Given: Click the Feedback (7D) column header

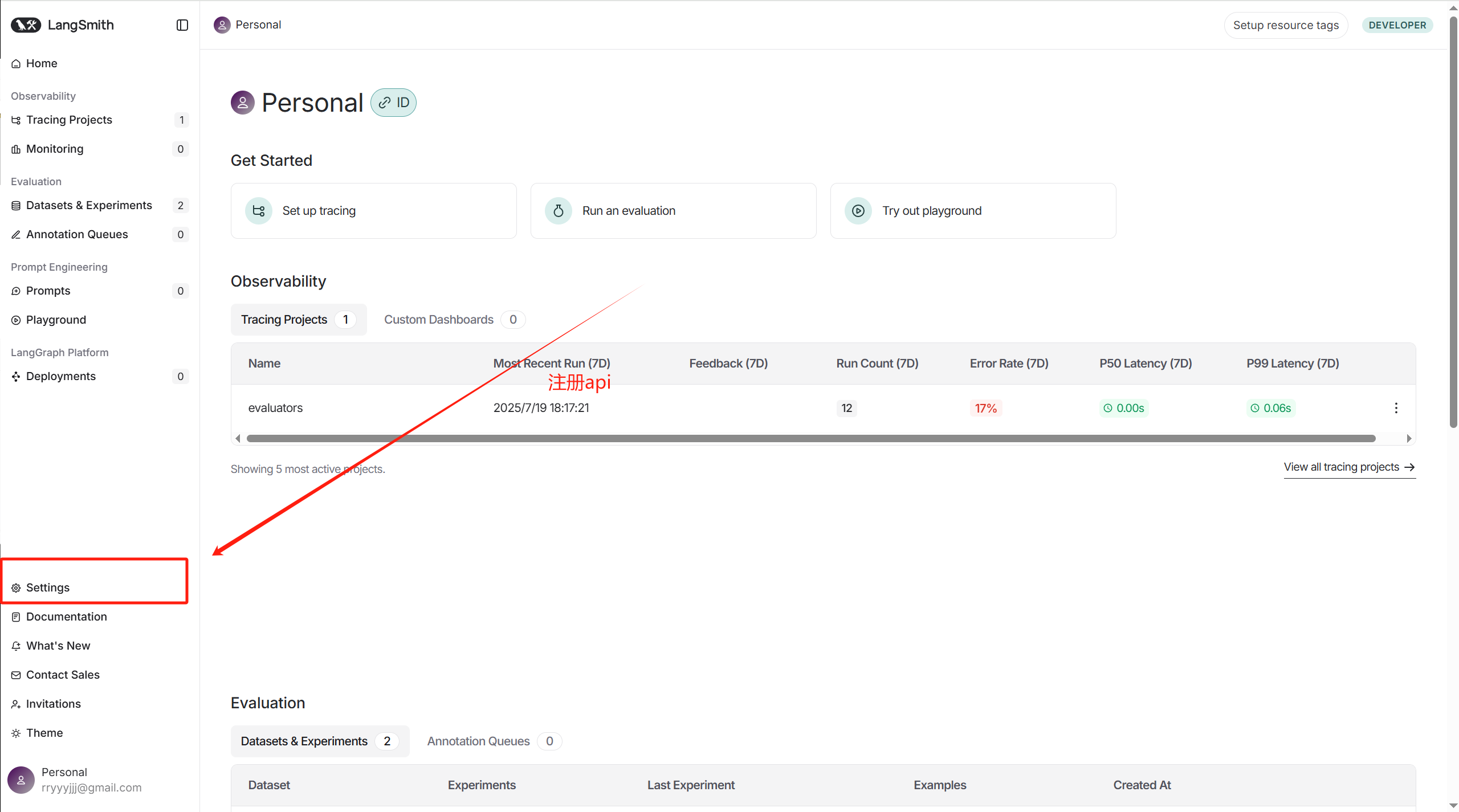Looking at the screenshot, I should coord(728,364).
